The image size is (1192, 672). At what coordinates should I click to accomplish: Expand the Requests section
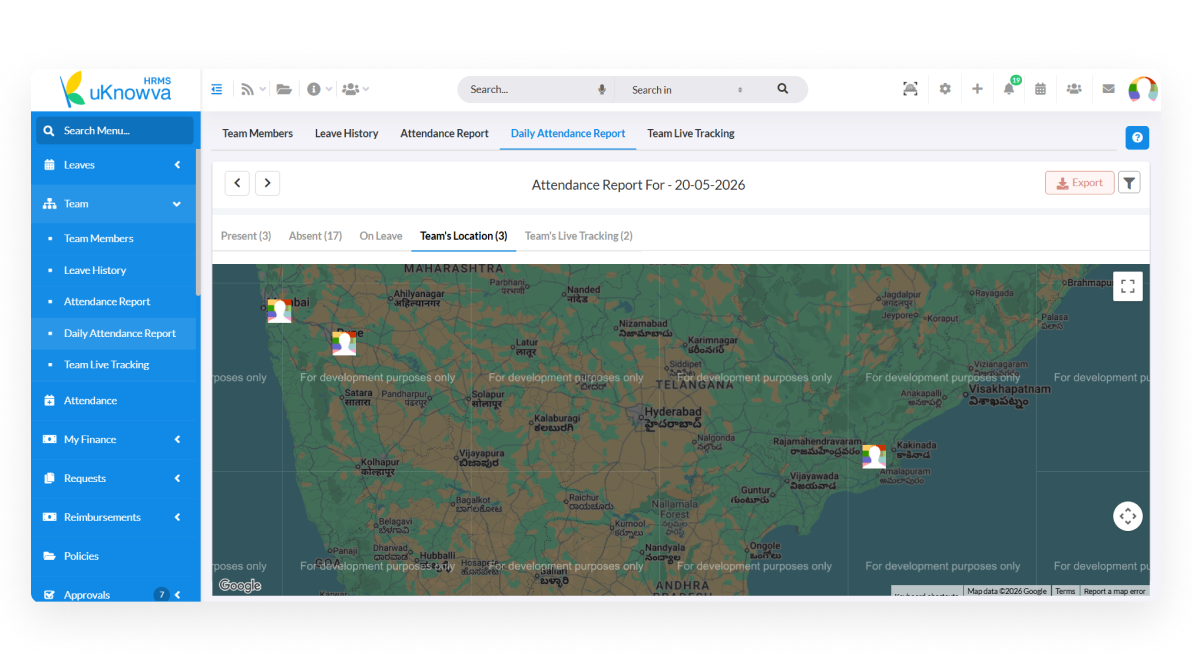[x=113, y=478]
